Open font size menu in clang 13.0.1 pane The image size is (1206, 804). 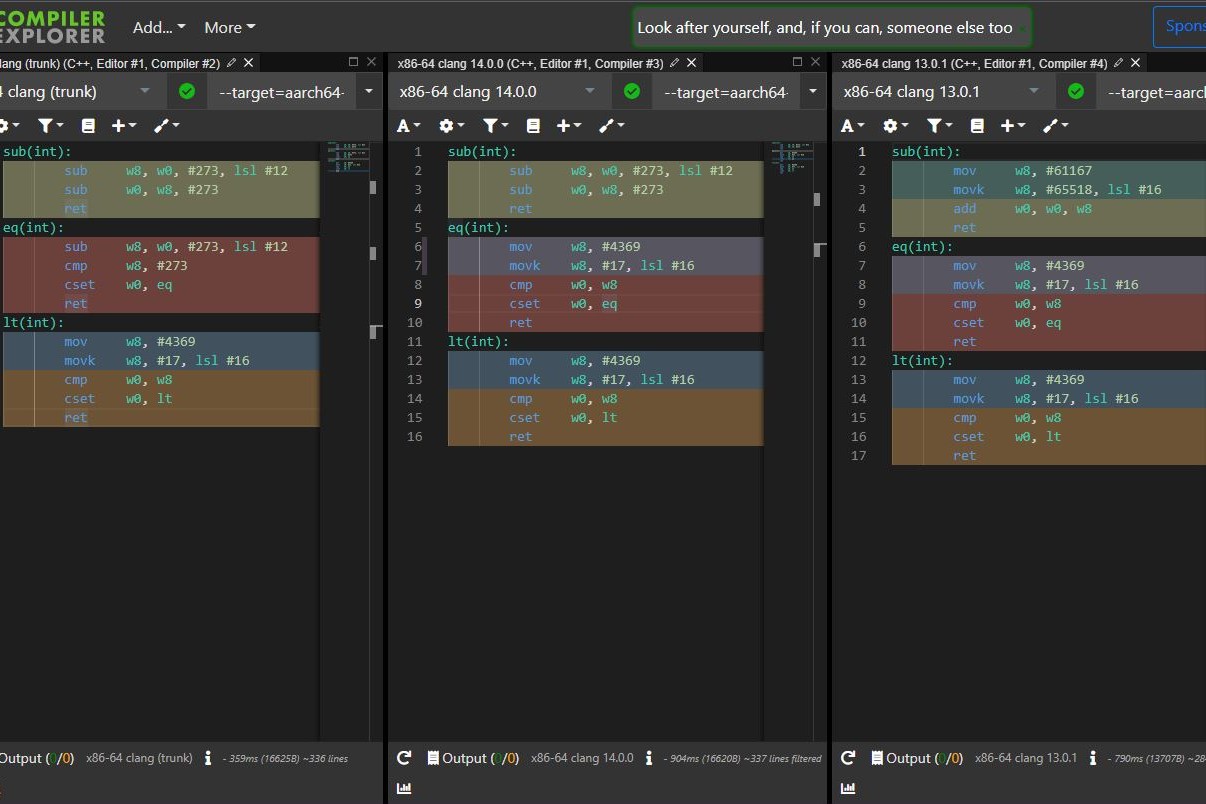[x=852, y=126]
